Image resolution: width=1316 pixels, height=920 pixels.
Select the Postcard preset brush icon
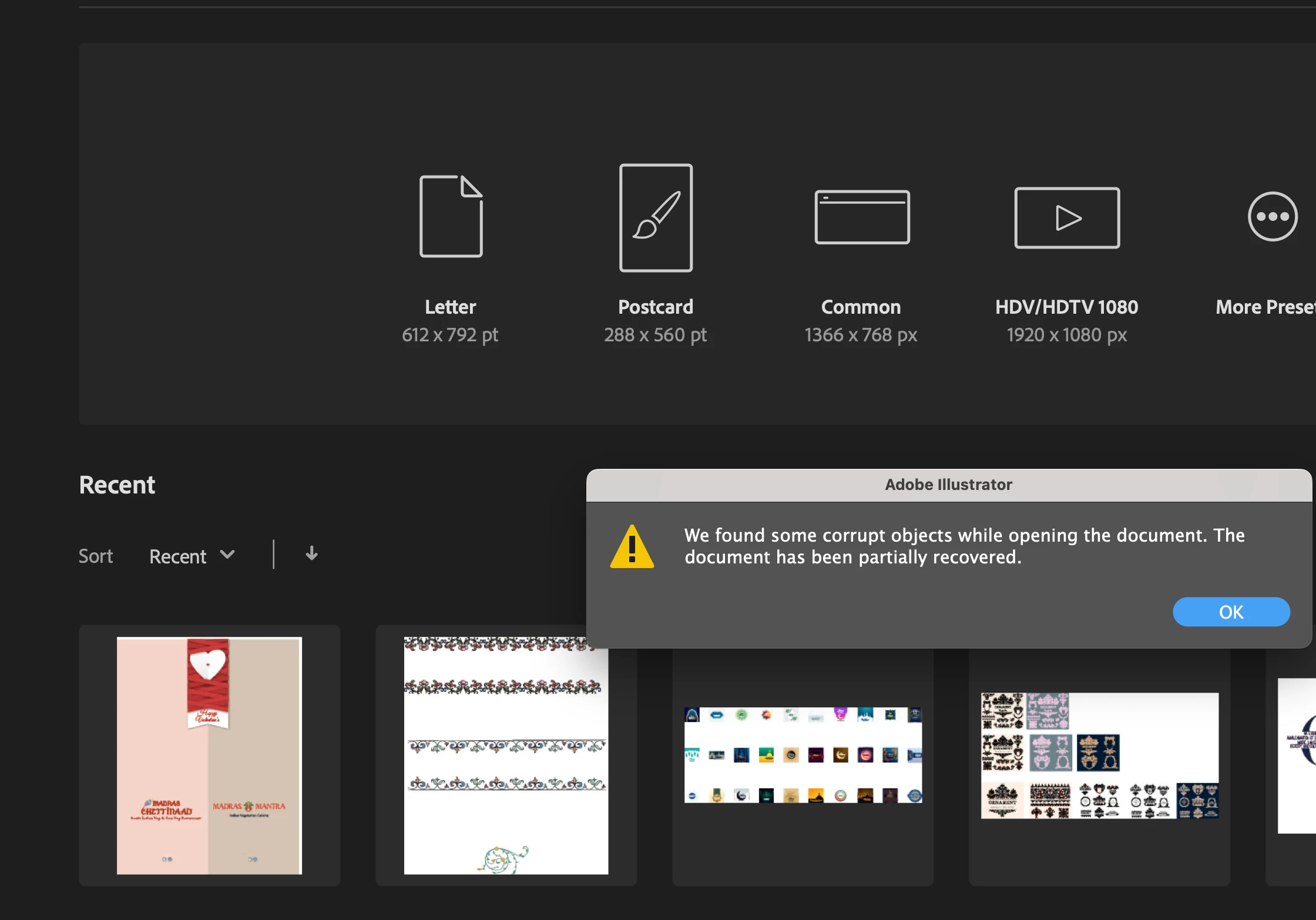click(656, 217)
